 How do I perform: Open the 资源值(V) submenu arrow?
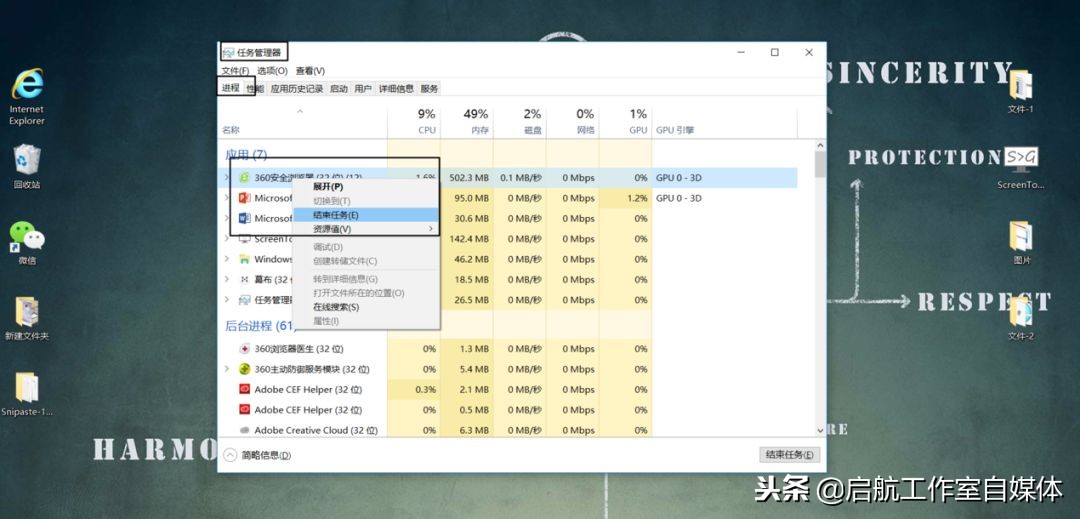tap(431, 229)
